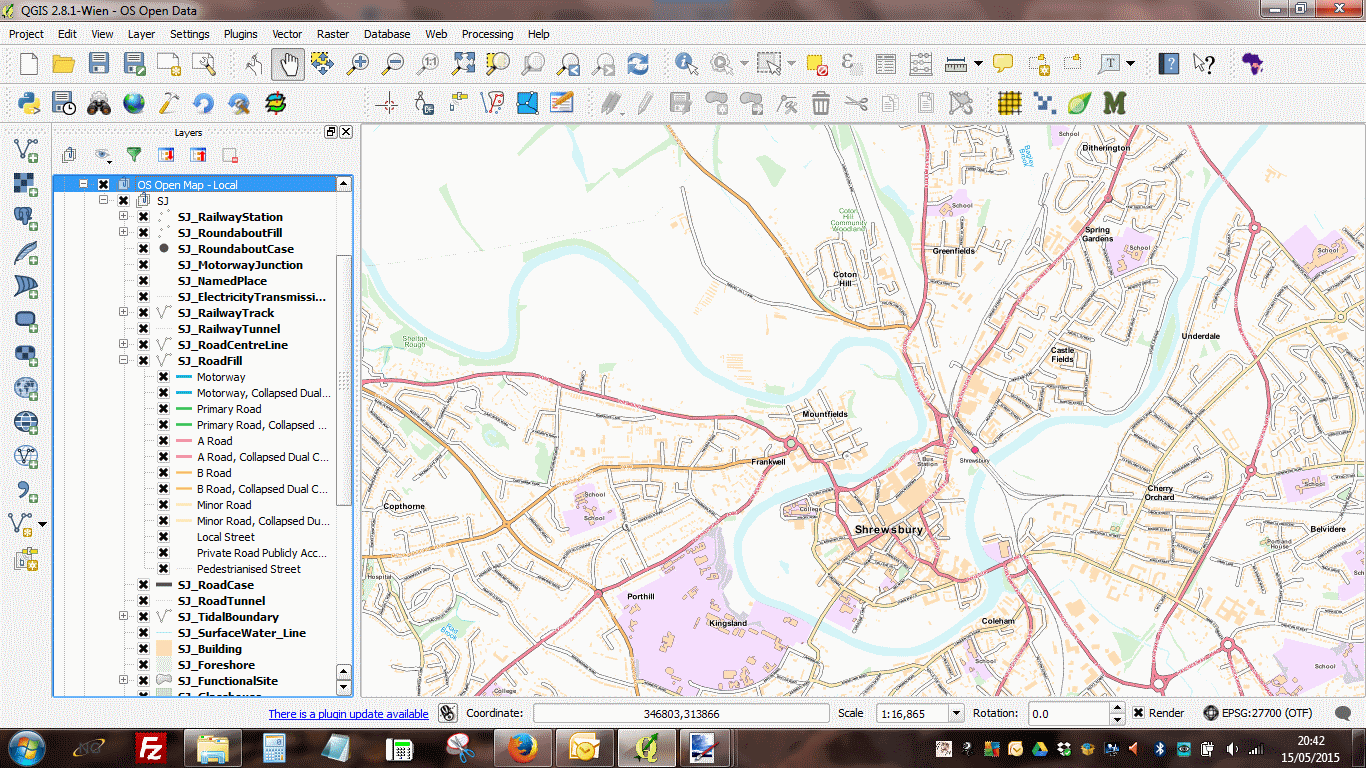Click the Measure Line ruler tool

[956, 64]
